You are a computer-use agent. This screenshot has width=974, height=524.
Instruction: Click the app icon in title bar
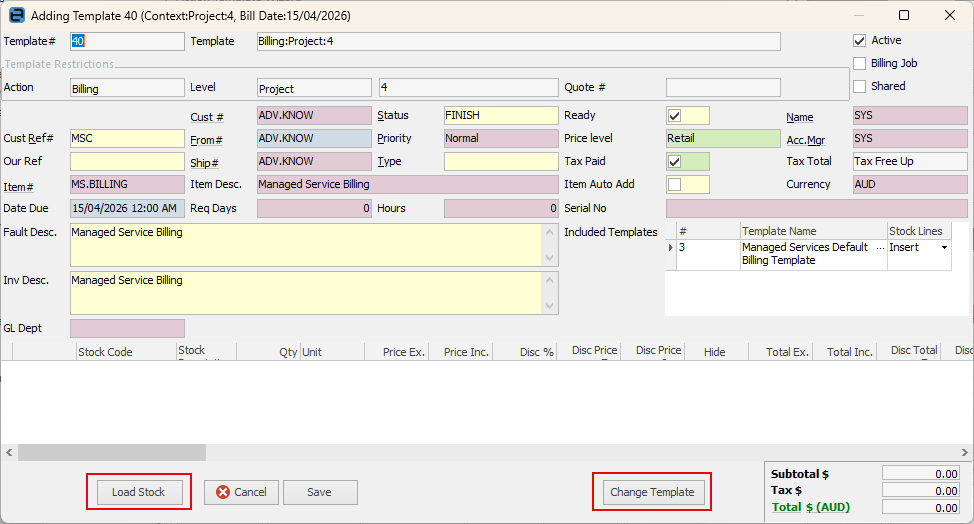click(17, 15)
